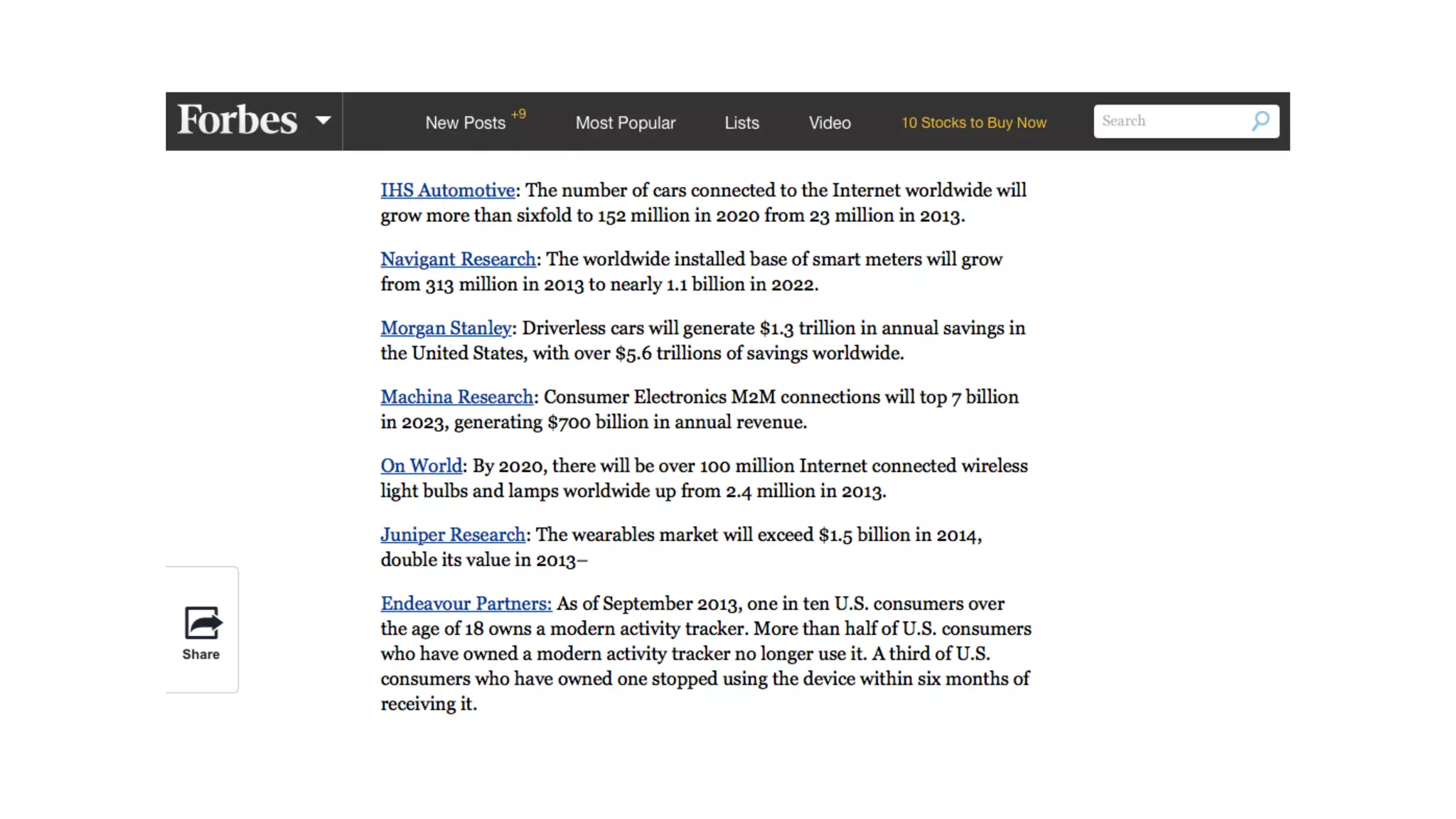Open the New Posts menu item
This screenshot has width=1456, height=819.
[x=465, y=123]
